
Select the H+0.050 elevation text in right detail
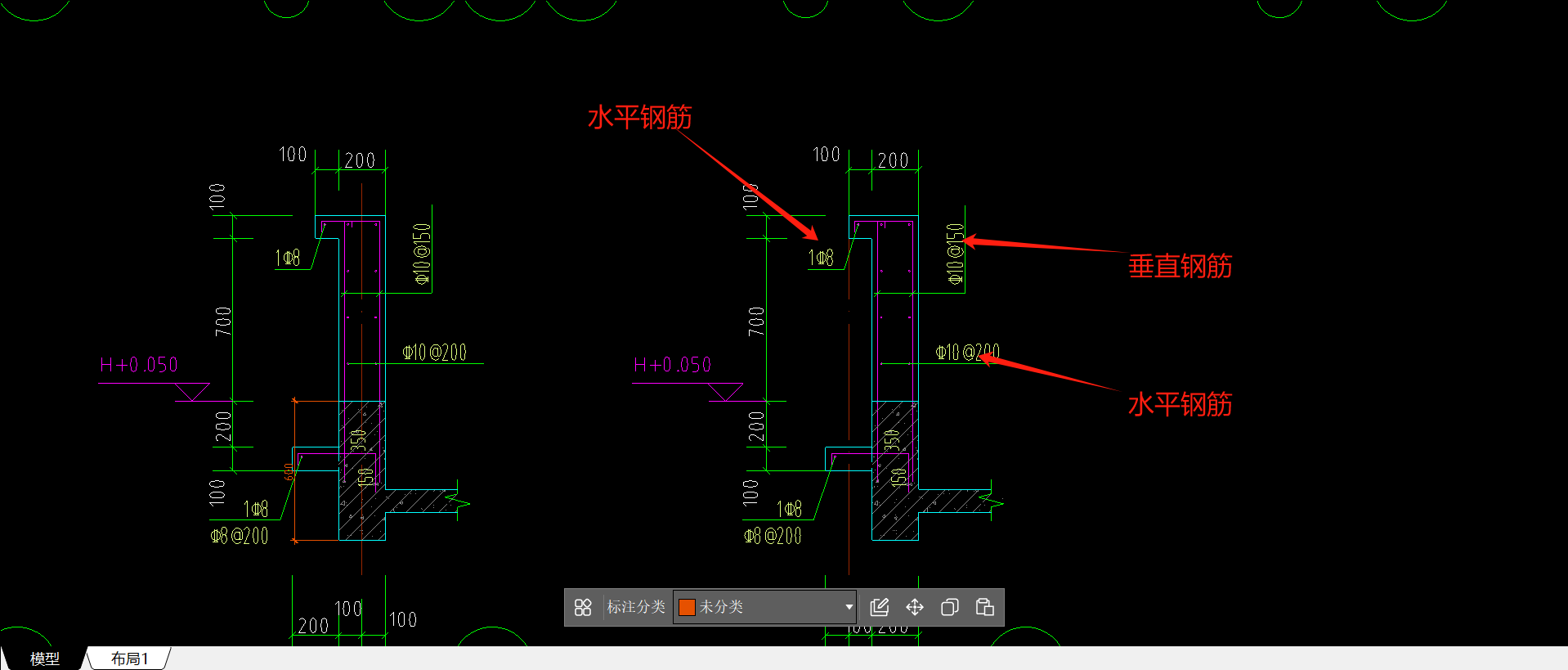673,365
